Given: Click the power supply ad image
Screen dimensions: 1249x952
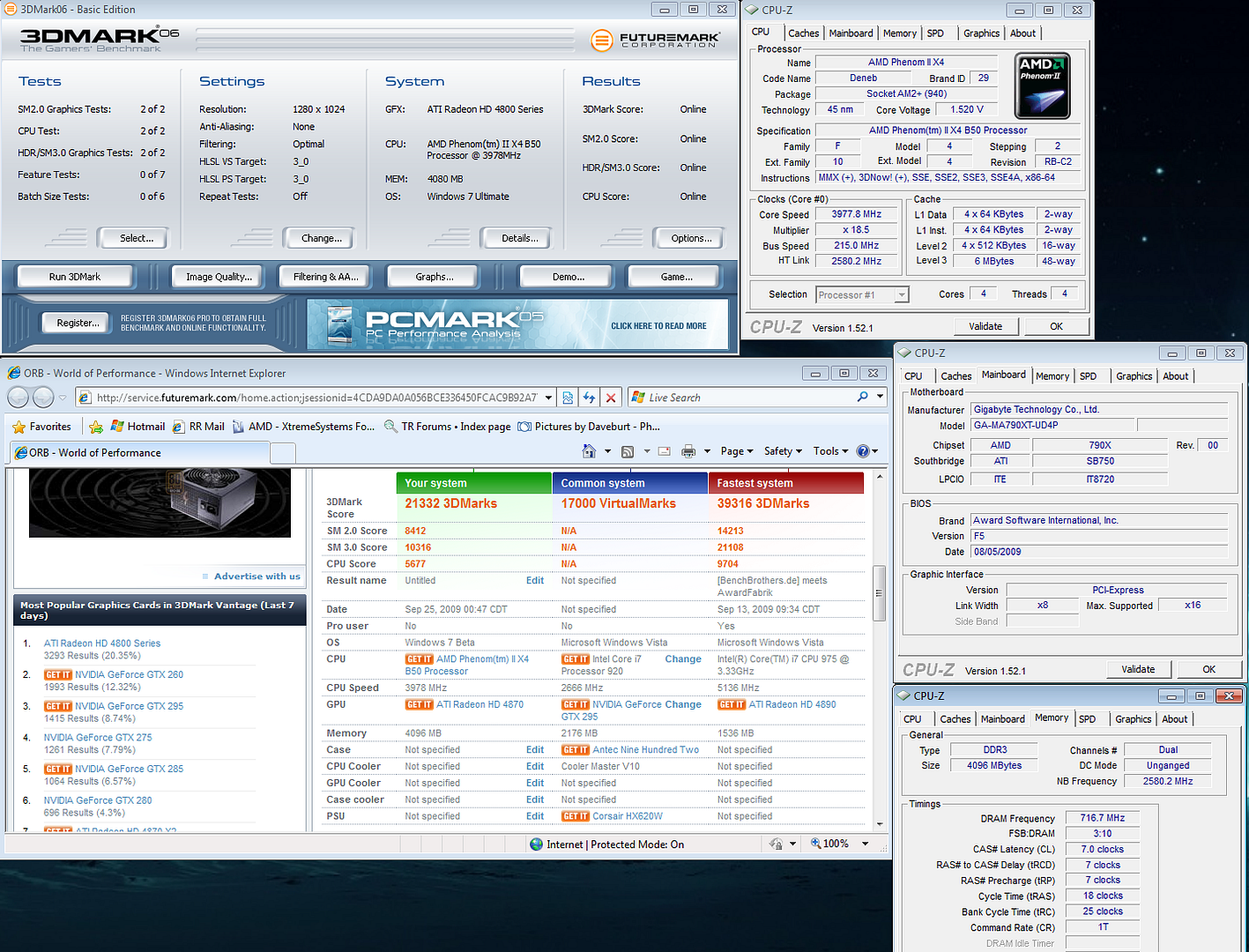Looking at the screenshot, I should pos(160,503).
